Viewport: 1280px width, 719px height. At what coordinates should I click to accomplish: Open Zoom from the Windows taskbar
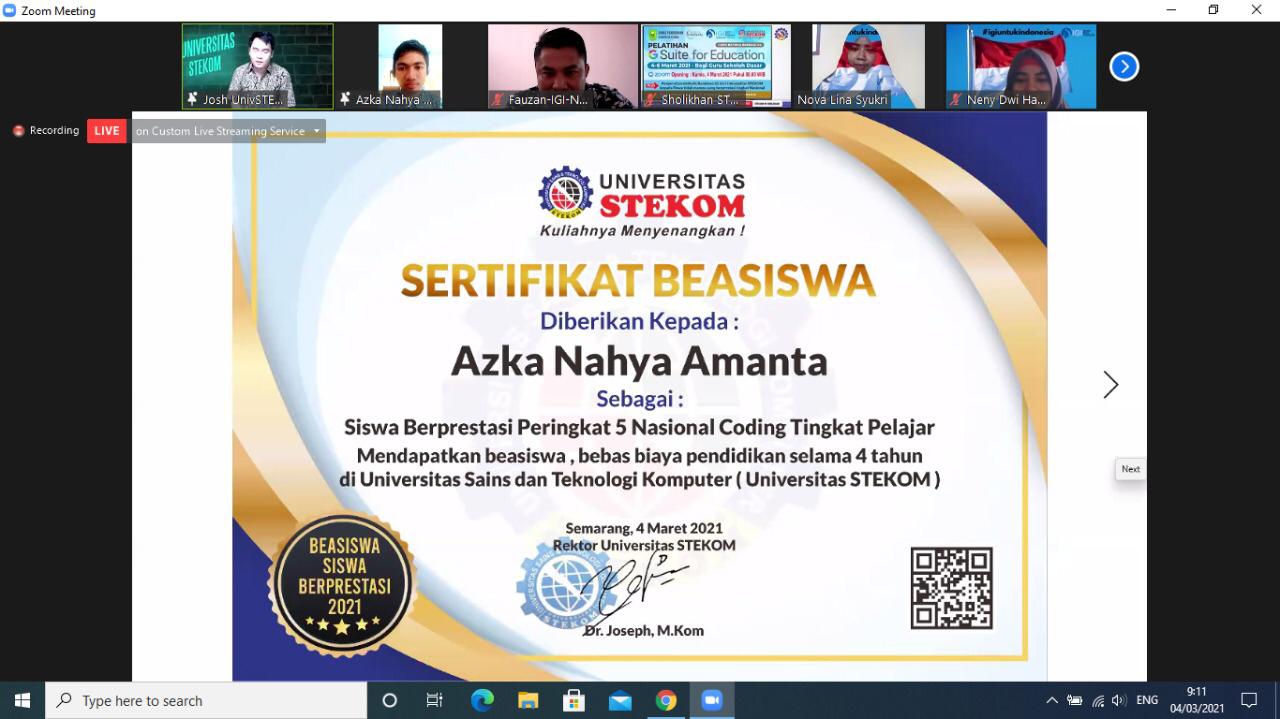(712, 700)
